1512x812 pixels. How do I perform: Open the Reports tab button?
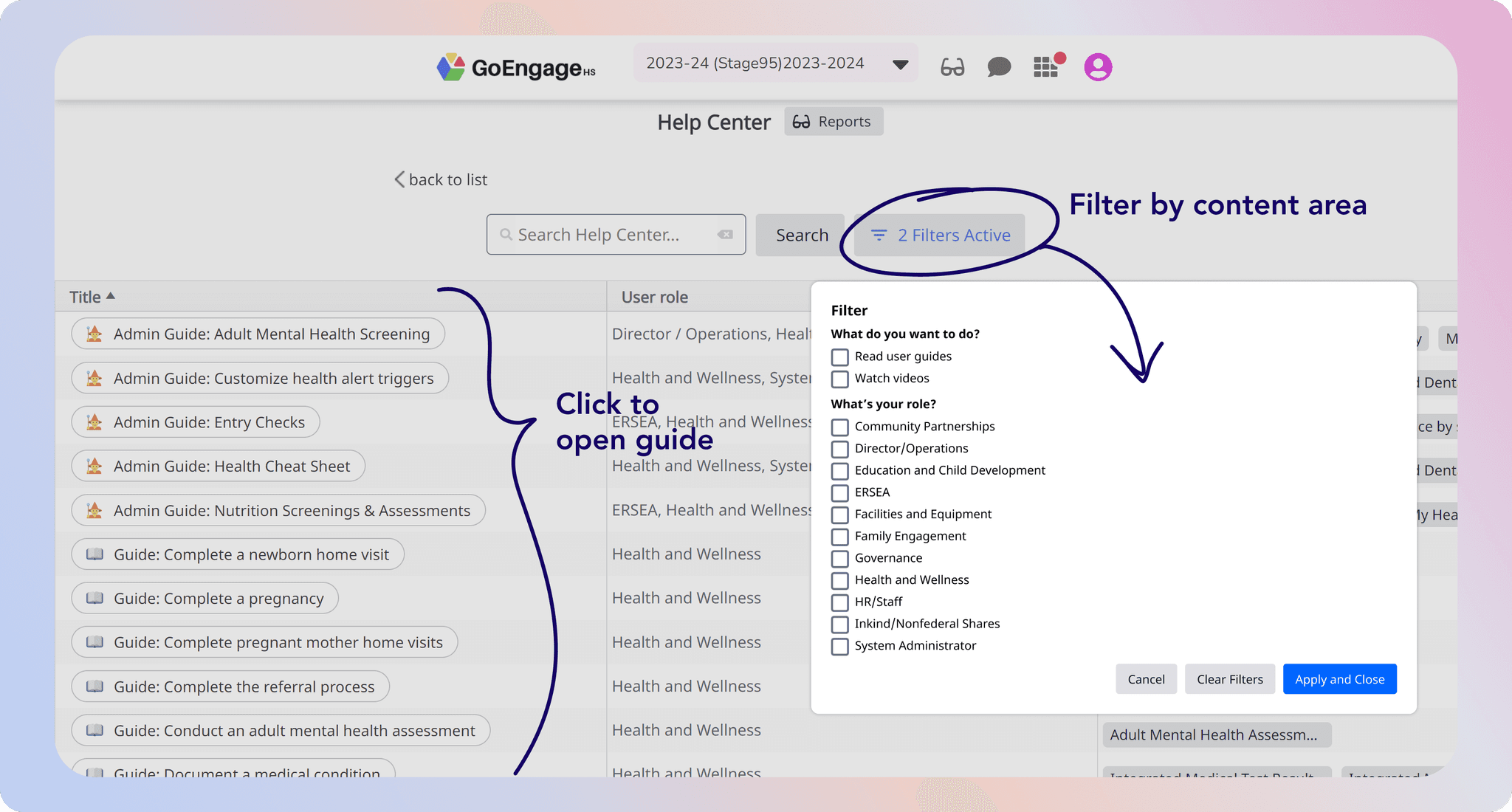point(834,122)
